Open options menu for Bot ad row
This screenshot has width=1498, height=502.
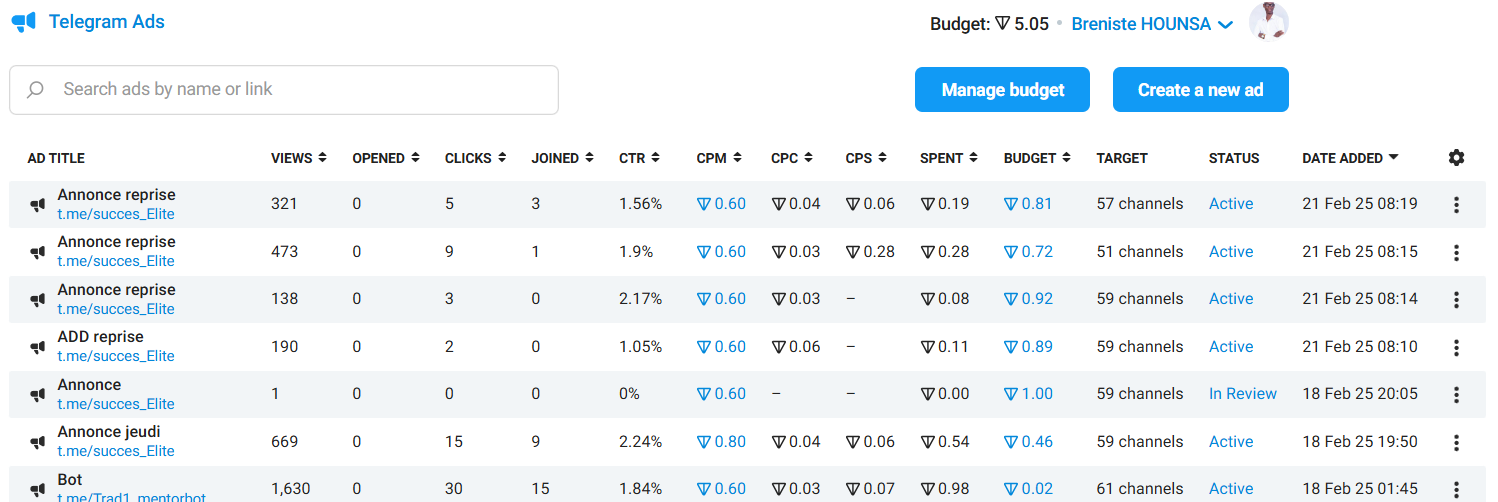pos(1456,489)
